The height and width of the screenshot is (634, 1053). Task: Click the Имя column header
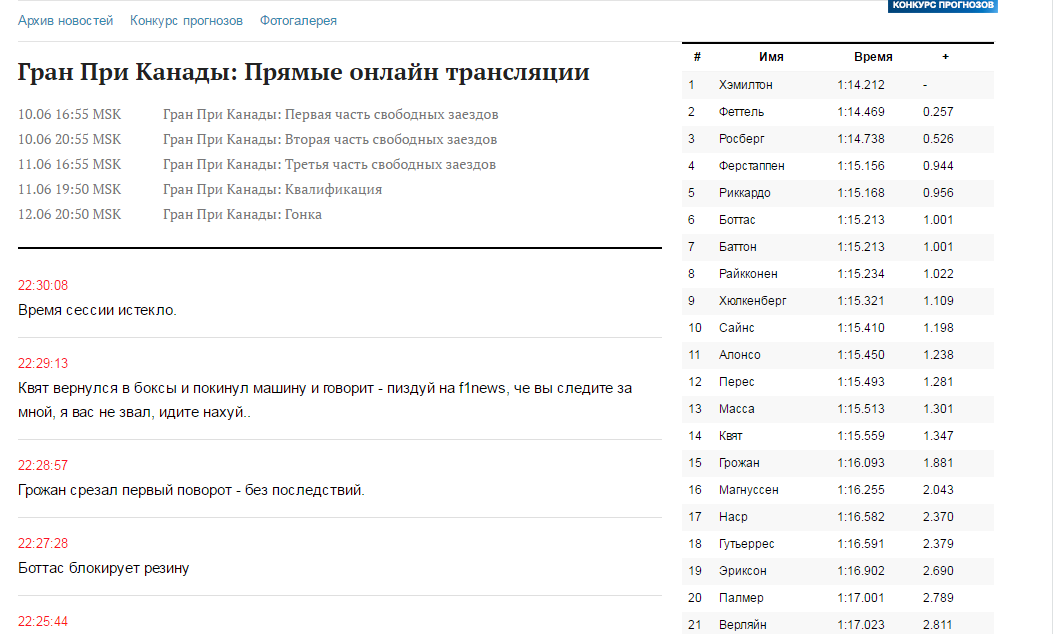tap(771, 57)
